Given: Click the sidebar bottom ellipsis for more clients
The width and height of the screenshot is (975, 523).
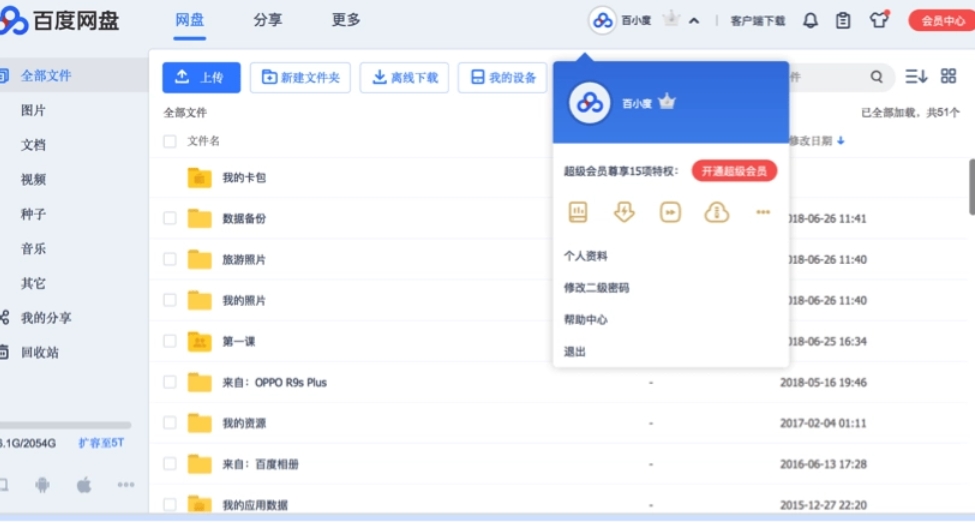Looking at the screenshot, I should [x=126, y=484].
